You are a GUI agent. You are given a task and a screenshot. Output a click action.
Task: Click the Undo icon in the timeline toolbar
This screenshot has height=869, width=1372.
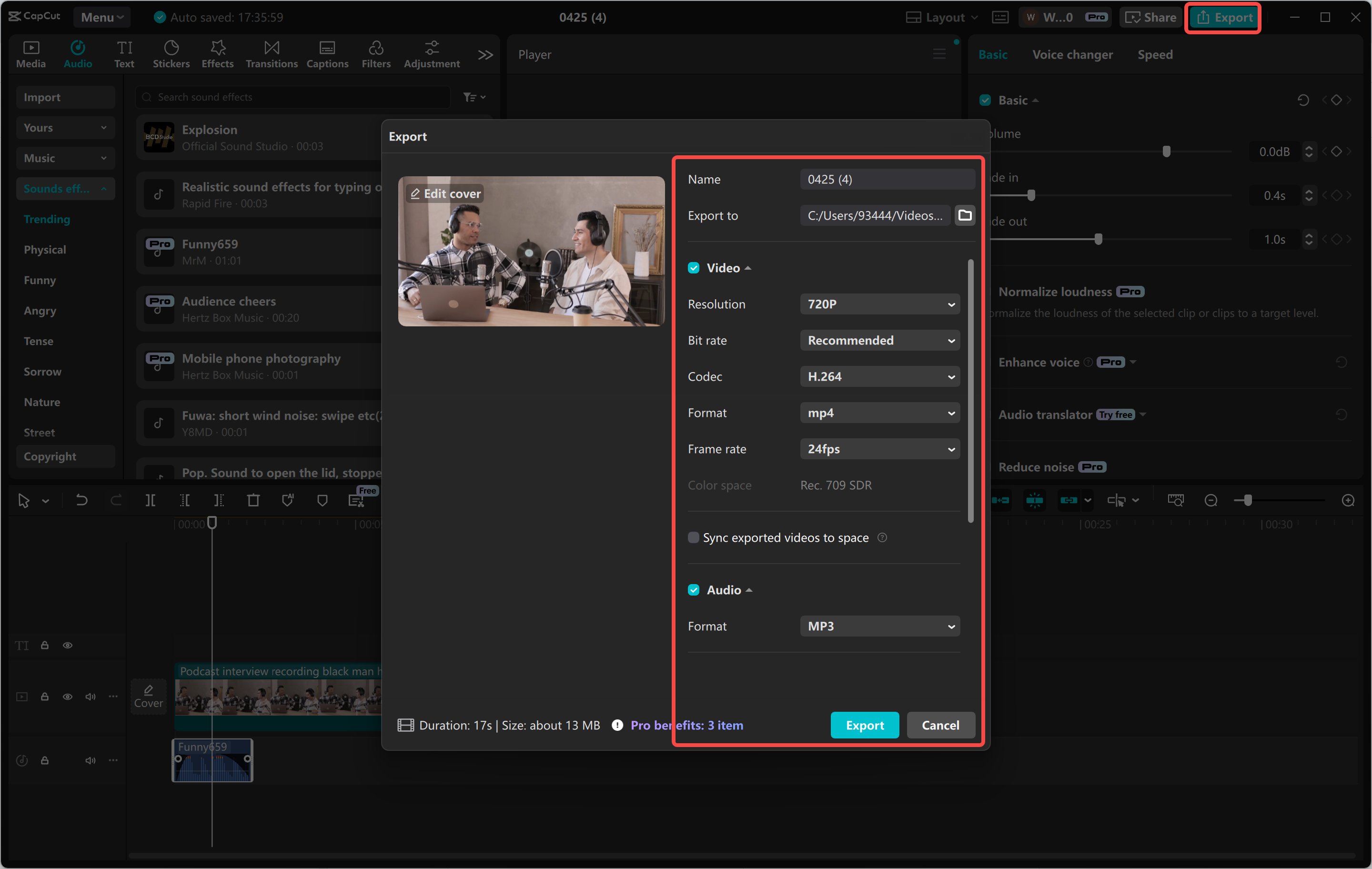81,500
